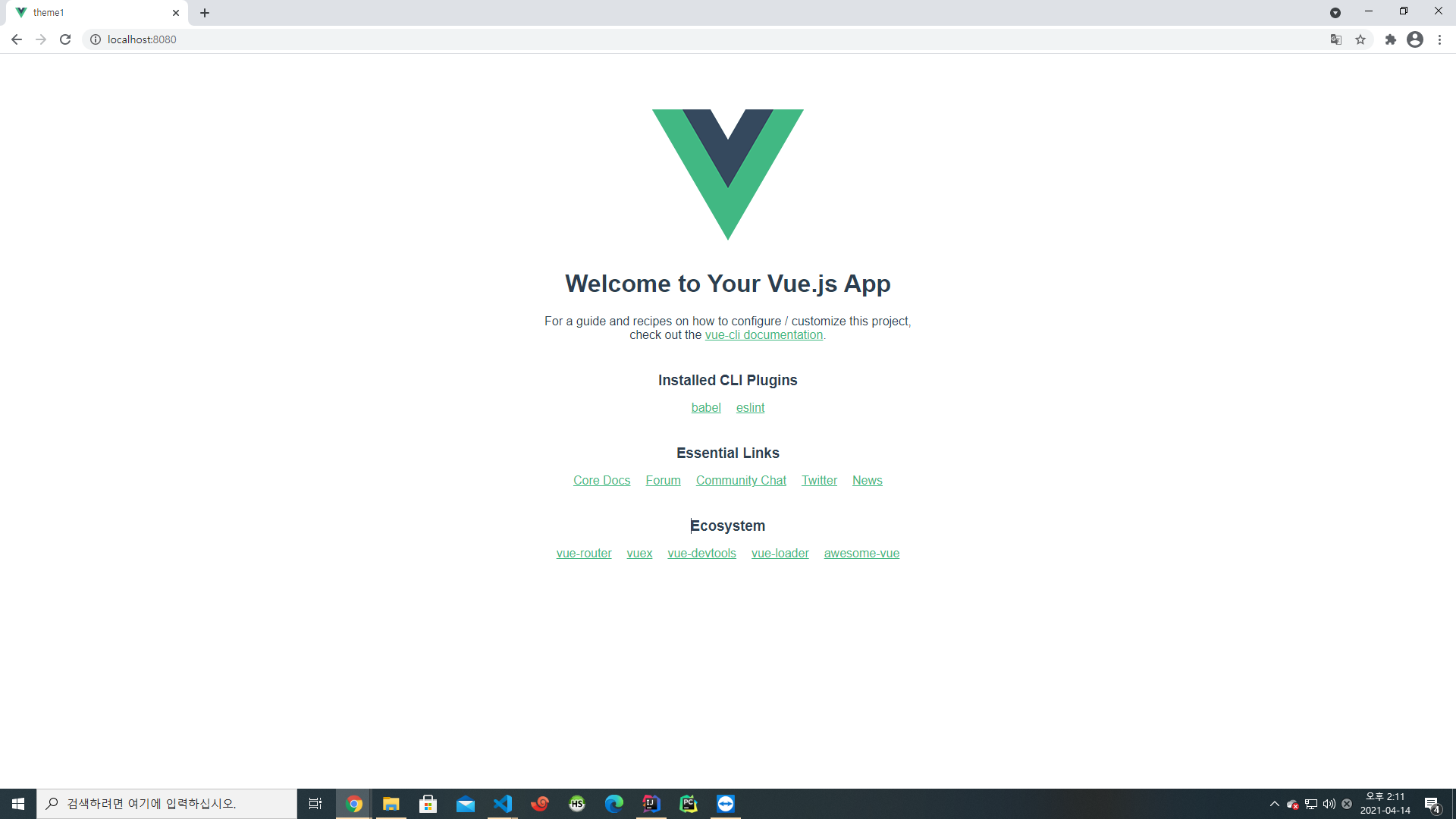This screenshot has height=819, width=1456.
Task: Open the vue-devtools link
Action: [x=701, y=554]
